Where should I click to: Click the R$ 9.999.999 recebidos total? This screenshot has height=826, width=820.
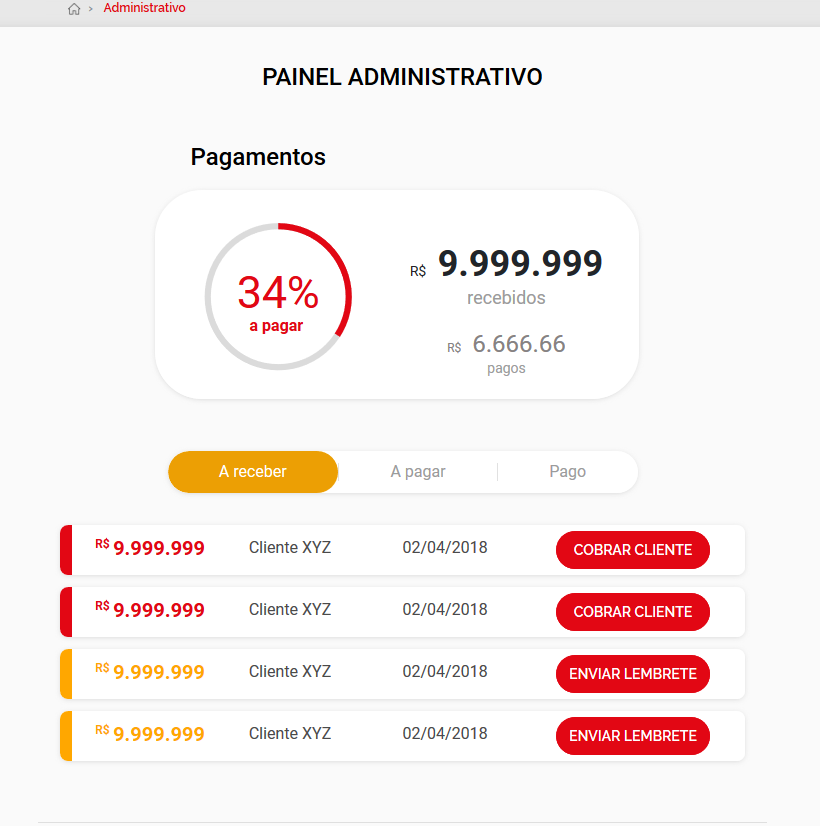point(506,276)
